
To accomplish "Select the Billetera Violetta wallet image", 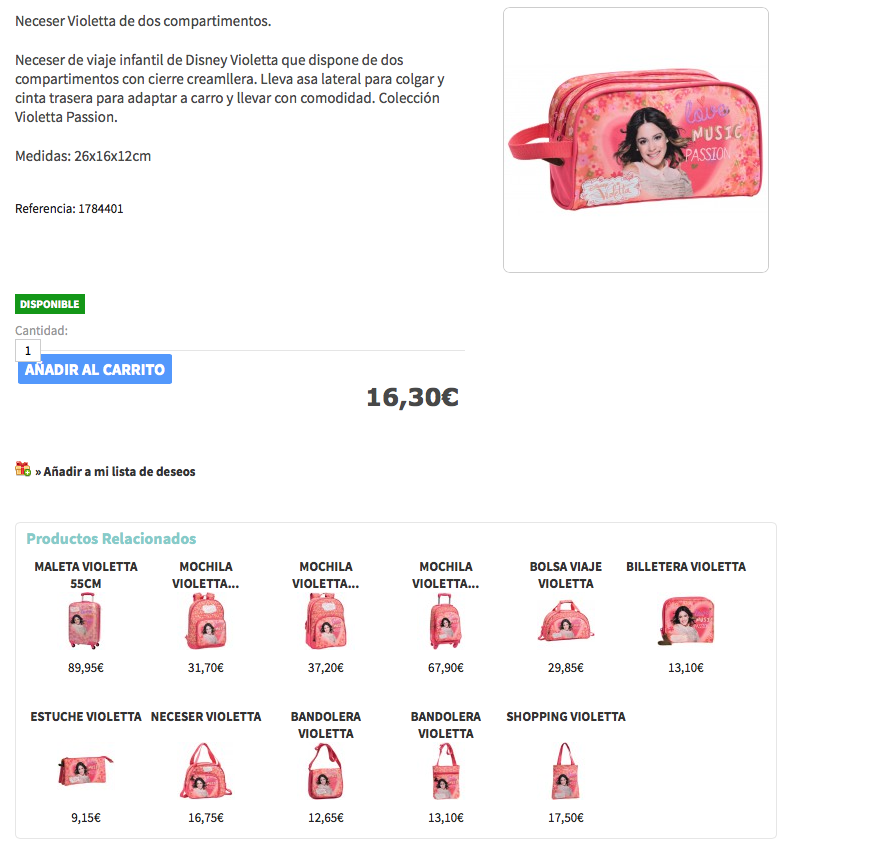I will [686, 621].
